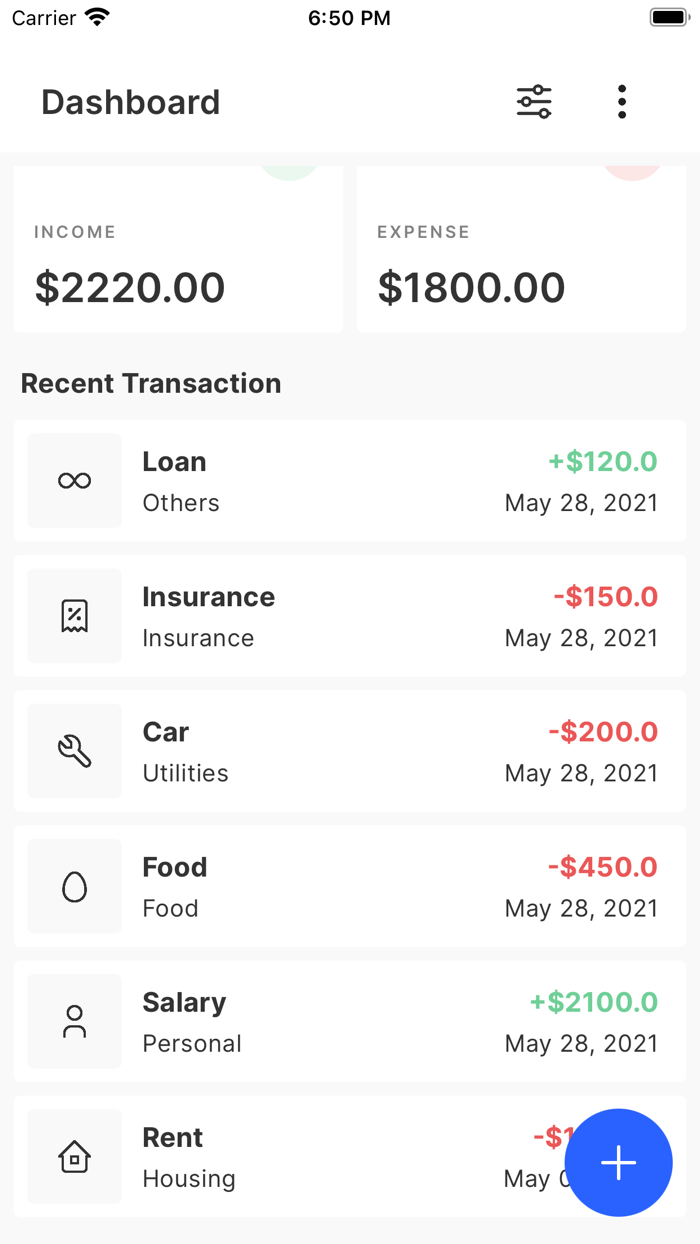Click the infinity icon for the Loan transaction

point(74,481)
